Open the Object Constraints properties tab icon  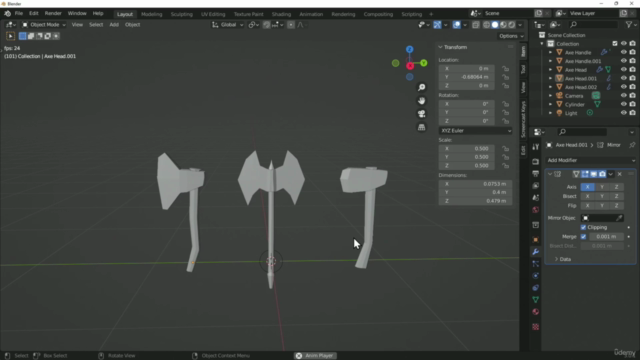536,288
